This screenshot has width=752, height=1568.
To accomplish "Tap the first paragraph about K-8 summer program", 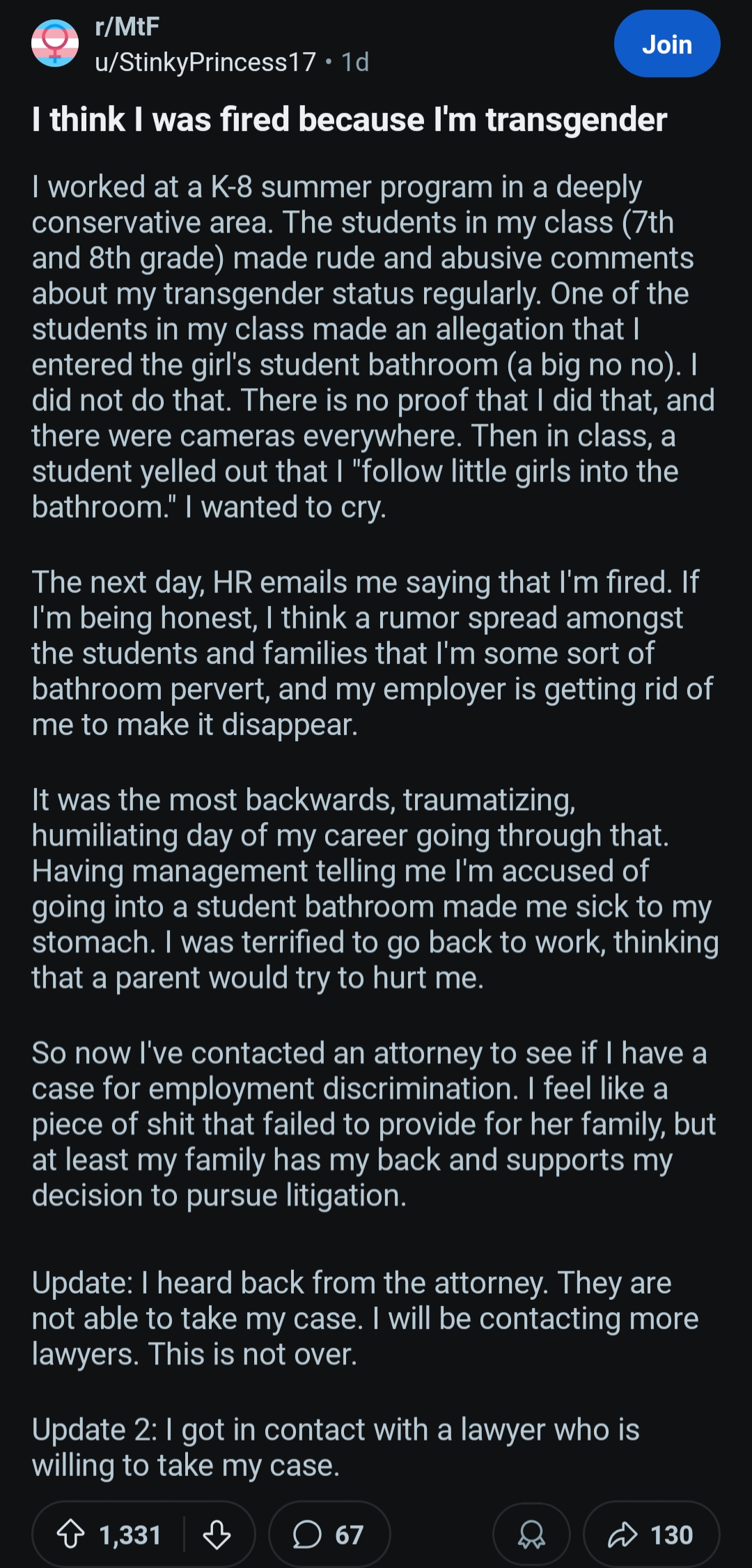I will click(374, 347).
